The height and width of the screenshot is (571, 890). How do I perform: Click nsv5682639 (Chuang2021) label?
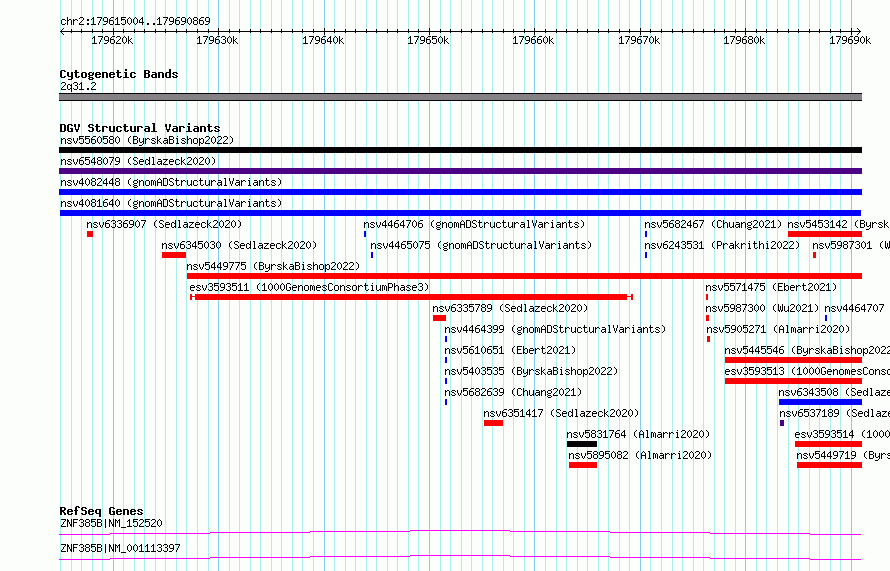(513, 392)
